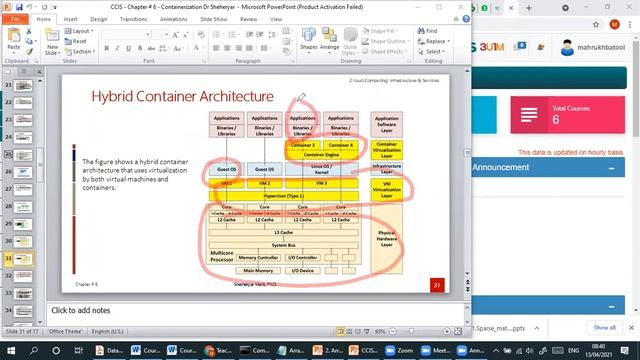This screenshot has width=640, height=360.
Task: Open Zoom from the taskbar
Action: click(x=399, y=351)
